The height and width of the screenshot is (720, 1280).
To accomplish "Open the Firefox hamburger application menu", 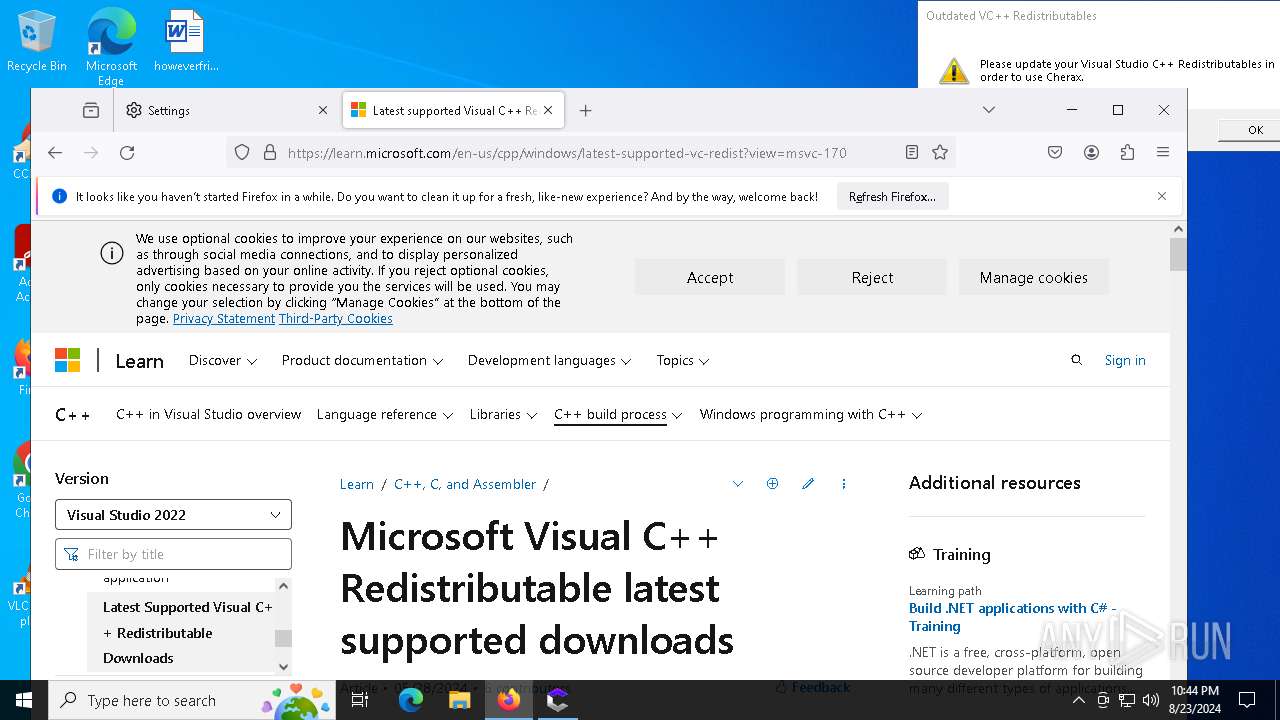I will pos(1163,152).
